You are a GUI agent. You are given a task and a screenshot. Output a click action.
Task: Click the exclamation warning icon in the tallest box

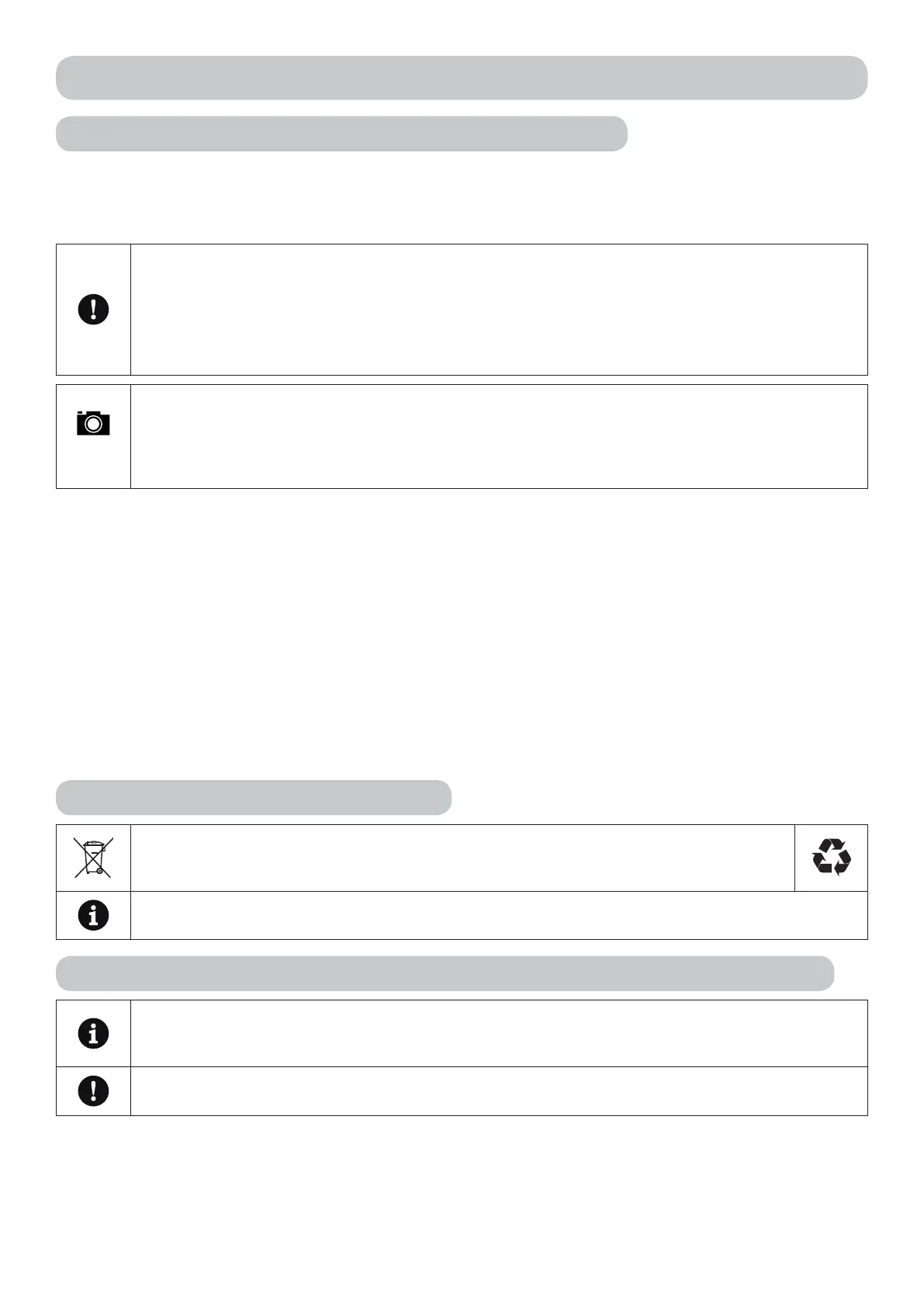click(x=93, y=310)
